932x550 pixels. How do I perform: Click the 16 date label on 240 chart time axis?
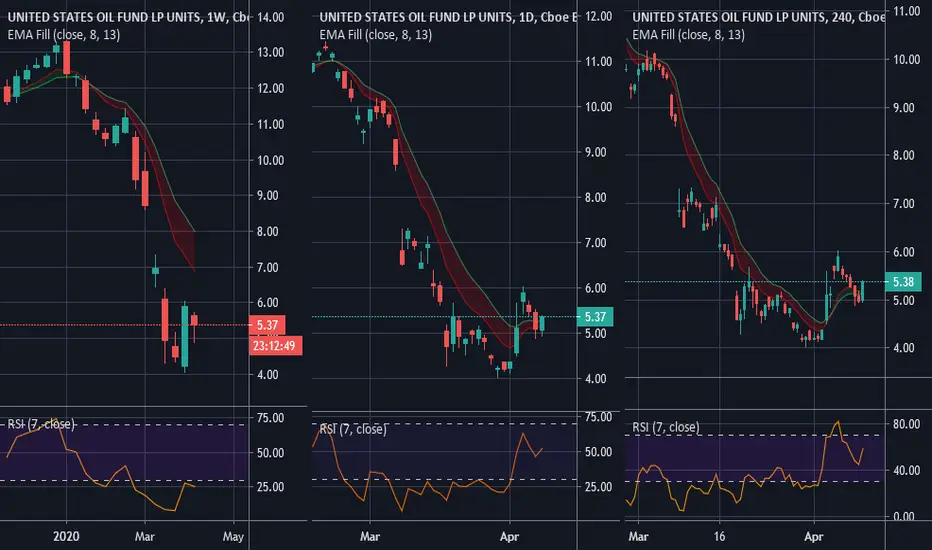(719, 536)
